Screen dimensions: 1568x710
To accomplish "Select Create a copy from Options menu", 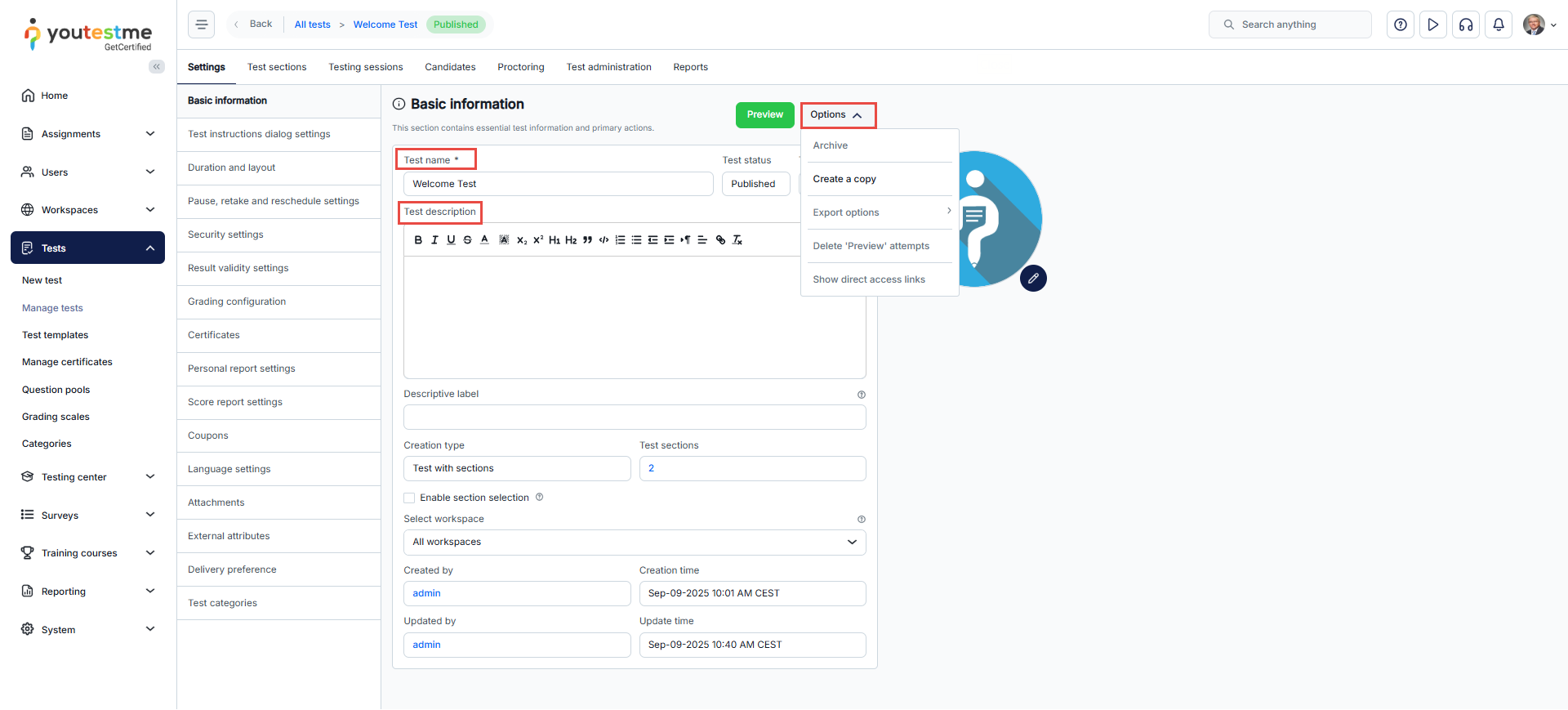I will click(x=844, y=179).
